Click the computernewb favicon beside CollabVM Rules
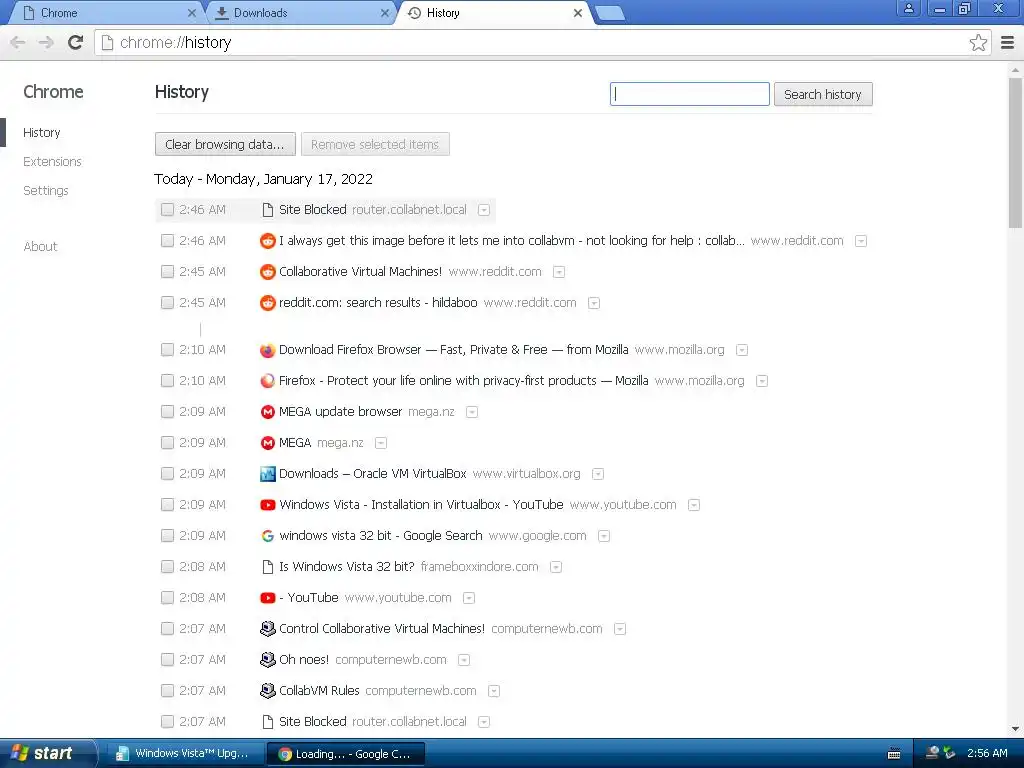The width and height of the screenshot is (1024, 768). 268,691
